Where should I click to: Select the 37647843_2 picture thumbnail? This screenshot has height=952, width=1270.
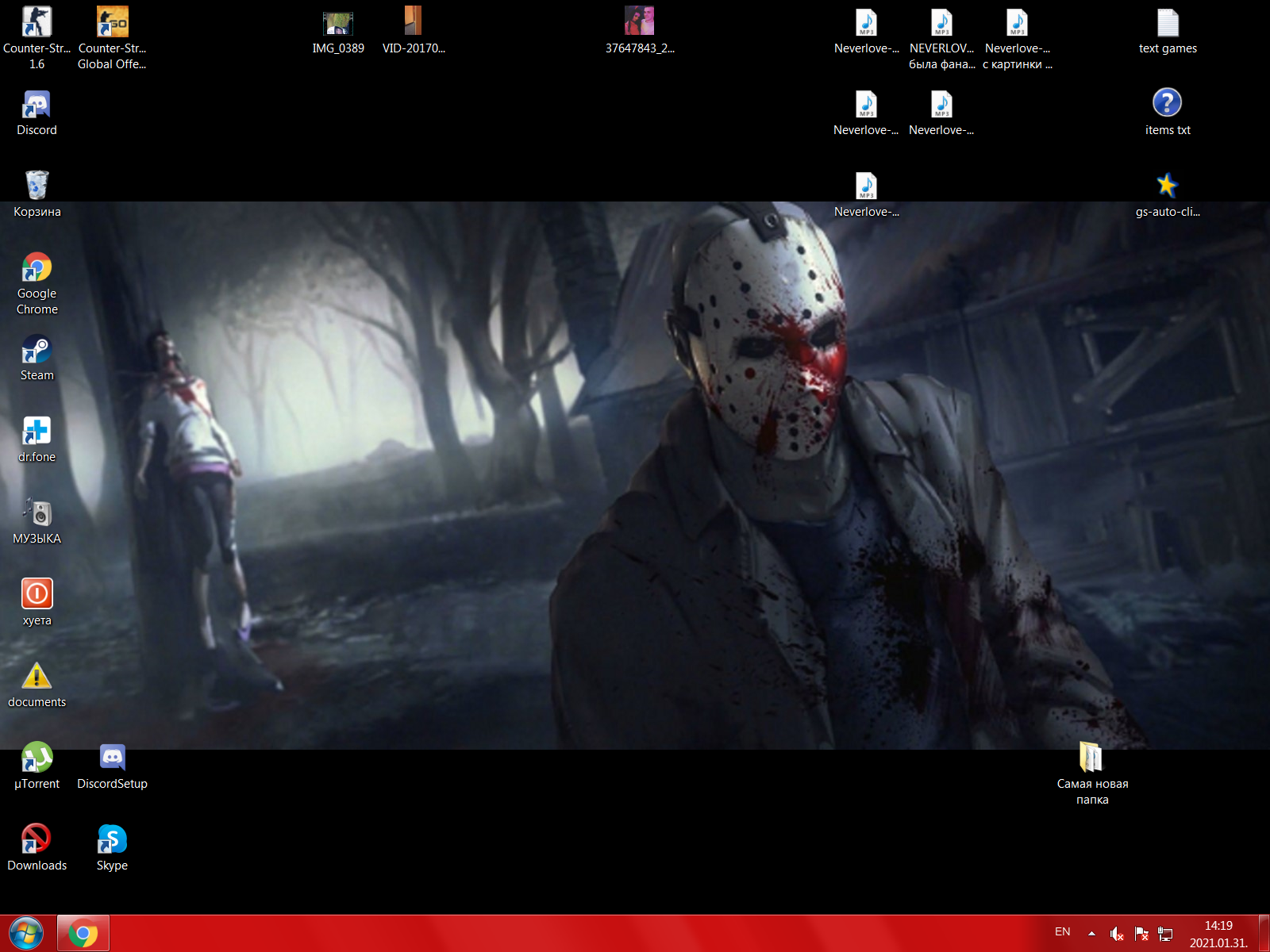point(640,32)
